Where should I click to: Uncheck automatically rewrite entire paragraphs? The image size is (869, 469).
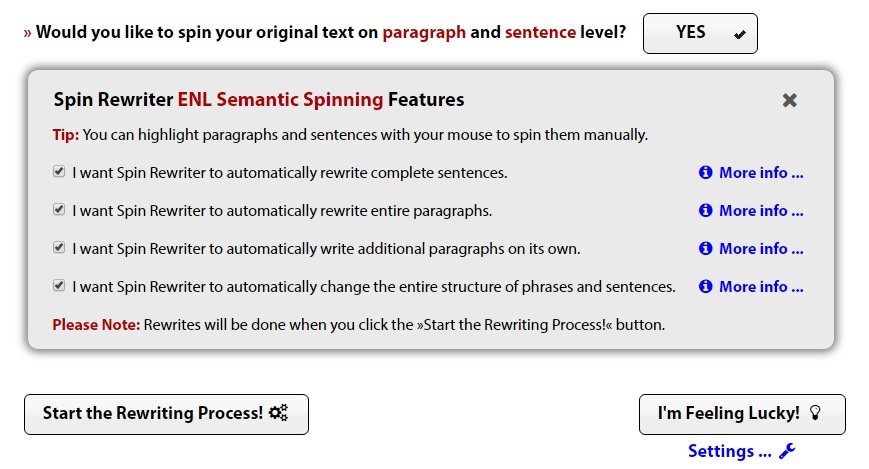click(59, 210)
